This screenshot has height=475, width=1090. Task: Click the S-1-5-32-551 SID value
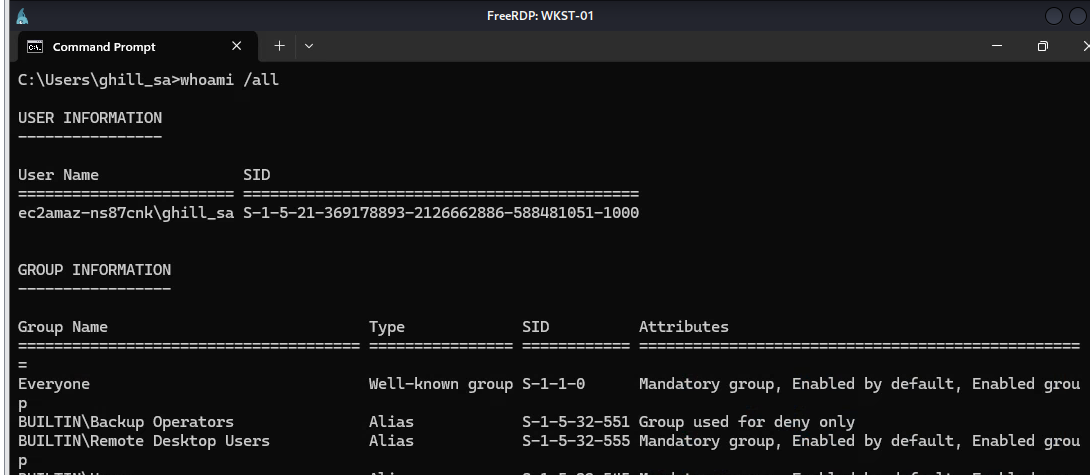click(575, 422)
